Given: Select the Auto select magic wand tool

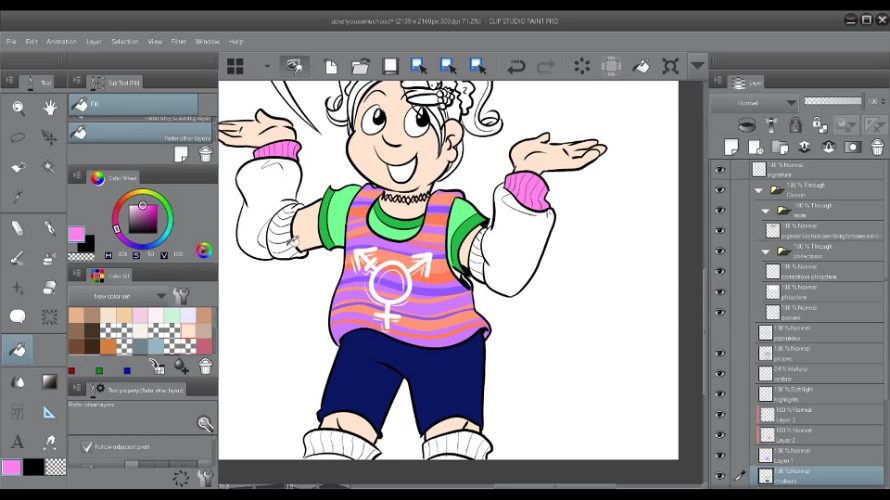Looking at the screenshot, I should click(49, 167).
